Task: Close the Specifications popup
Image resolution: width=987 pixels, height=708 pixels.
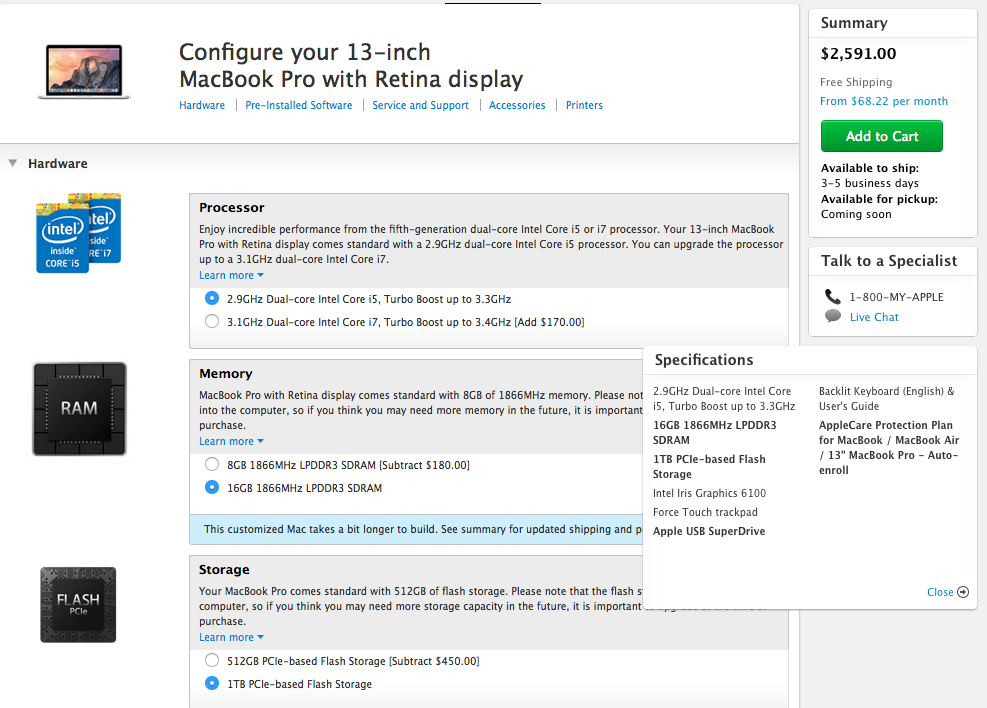Action: coord(940,592)
